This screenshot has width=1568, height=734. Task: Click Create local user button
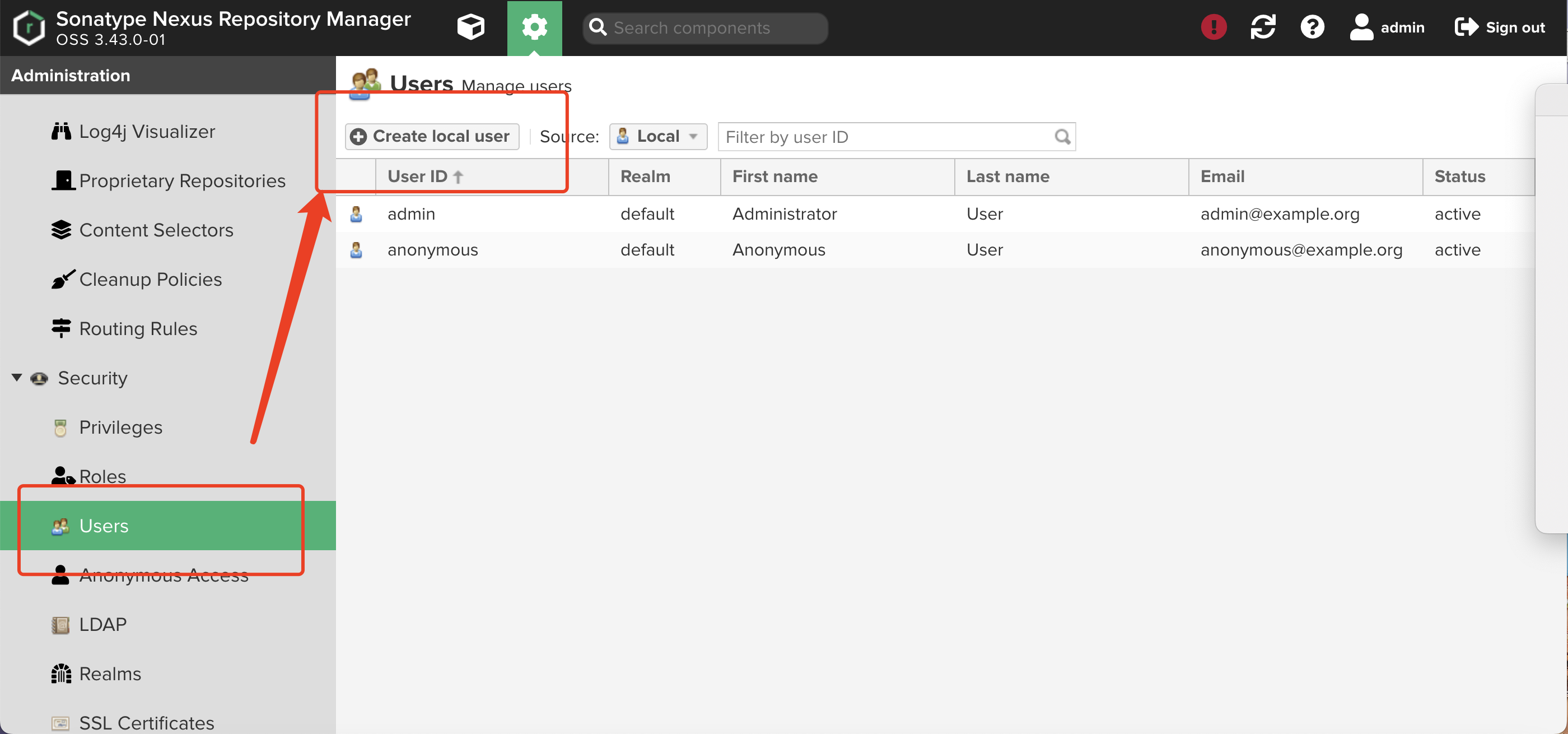pos(432,137)
